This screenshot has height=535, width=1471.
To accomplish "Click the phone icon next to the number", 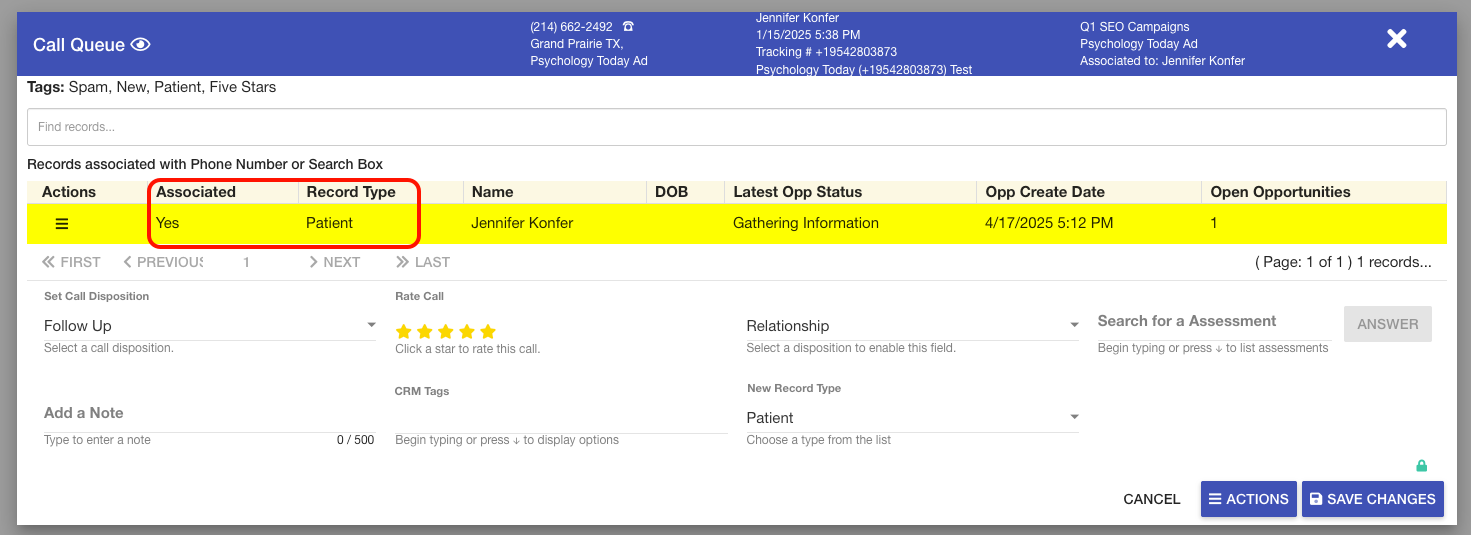I will 628,27.
